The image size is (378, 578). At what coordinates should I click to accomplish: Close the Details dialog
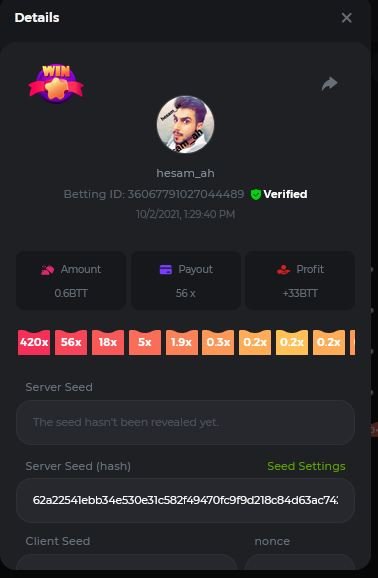point(346,18)
